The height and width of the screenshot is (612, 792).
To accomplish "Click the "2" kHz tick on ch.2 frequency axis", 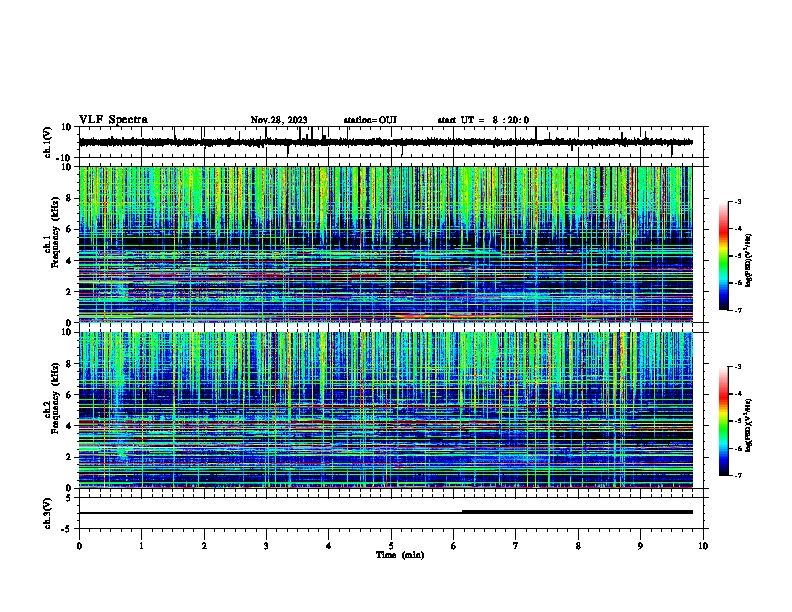I will (x=69, y=457).
